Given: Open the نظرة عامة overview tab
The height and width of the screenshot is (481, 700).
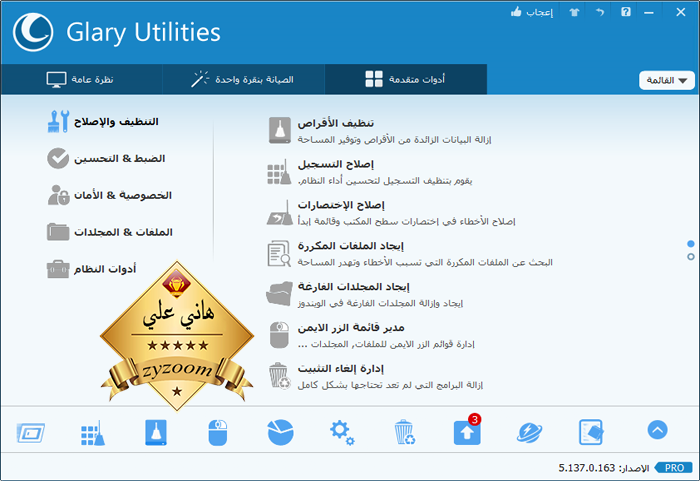Looking at the screenshot, I should tap(81, 79).
